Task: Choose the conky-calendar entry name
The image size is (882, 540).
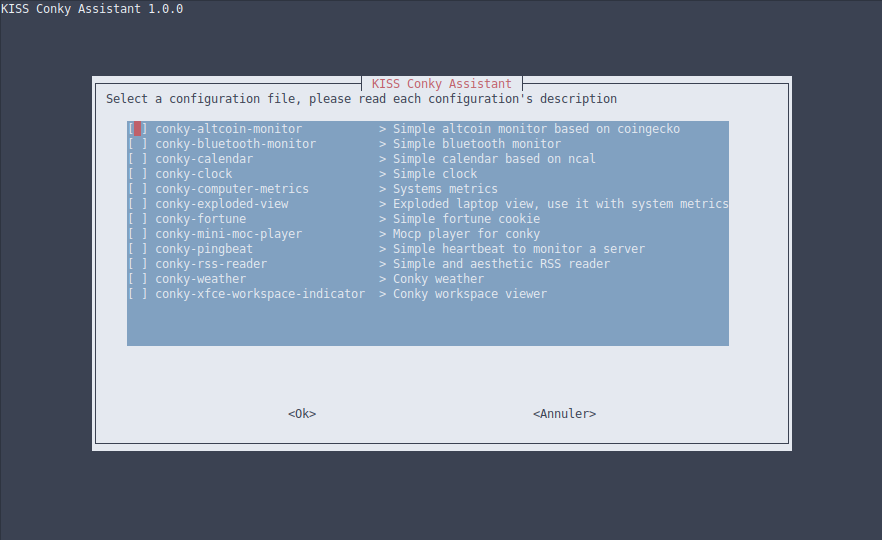Action: click(x=204, y=159)
